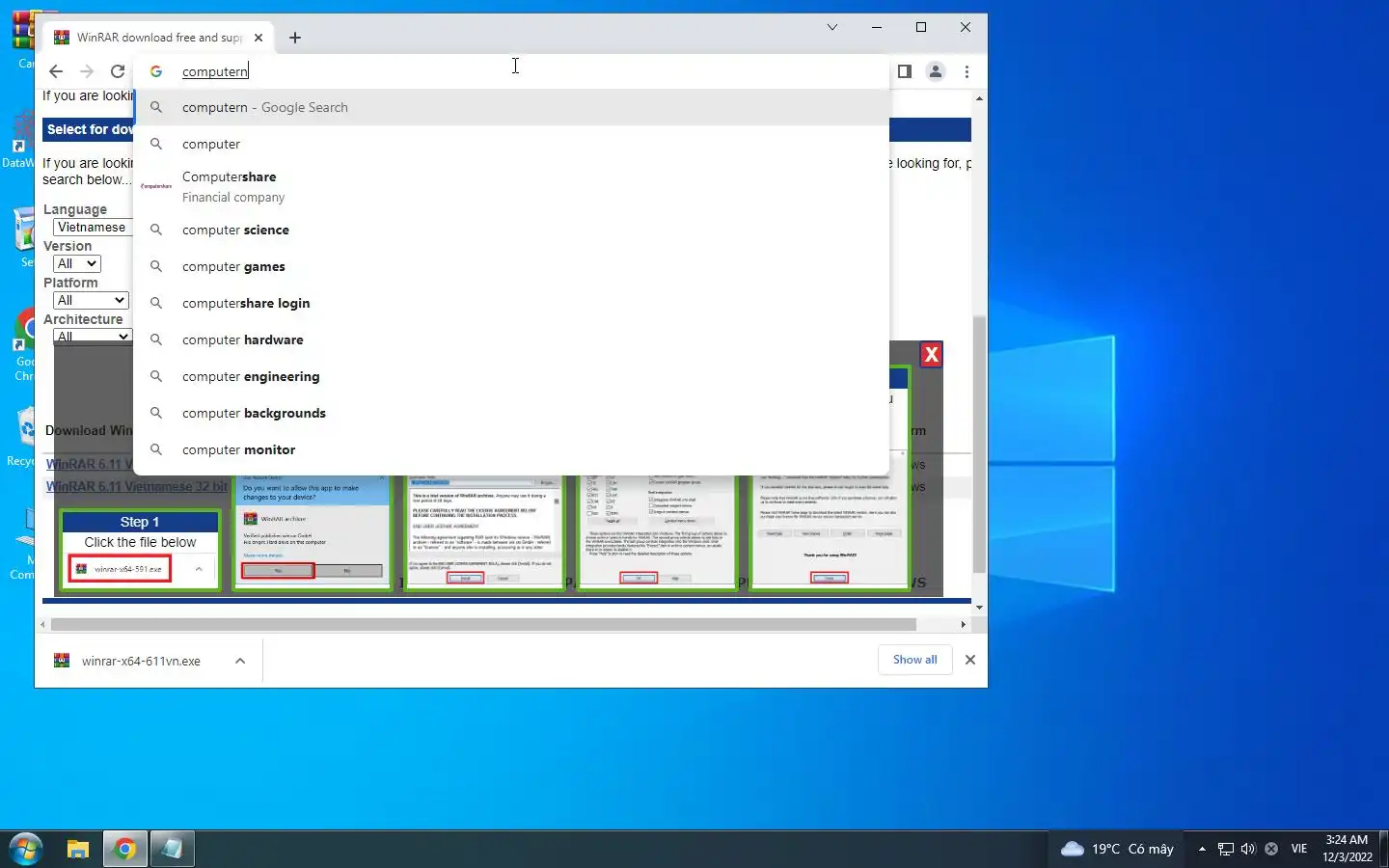Click the vertical page scrollbar
This screenshot has height=868, width=1389.
pyautogui.click(x=979, y=444)
